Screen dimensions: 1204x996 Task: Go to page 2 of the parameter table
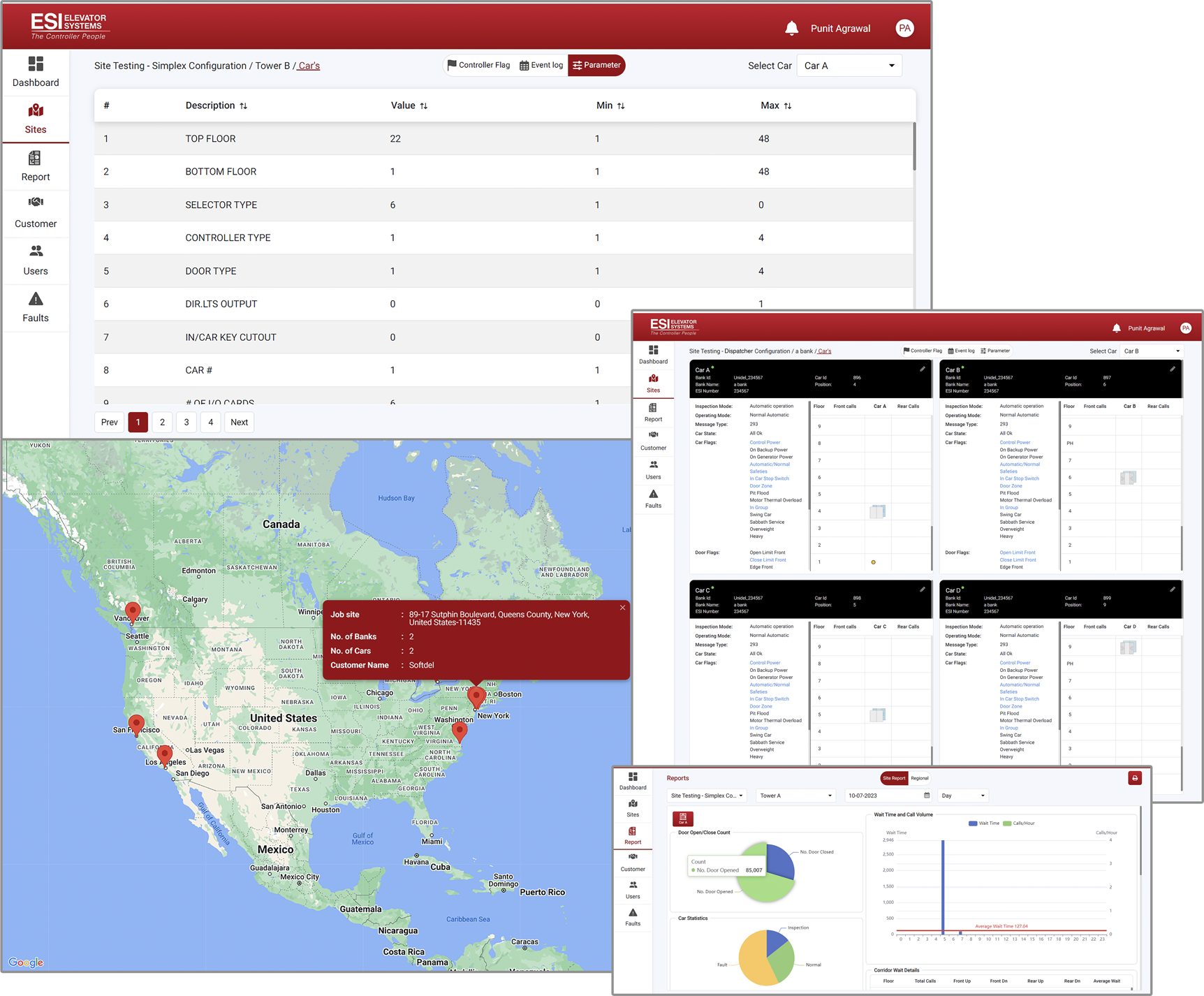(x=162, y=422)
